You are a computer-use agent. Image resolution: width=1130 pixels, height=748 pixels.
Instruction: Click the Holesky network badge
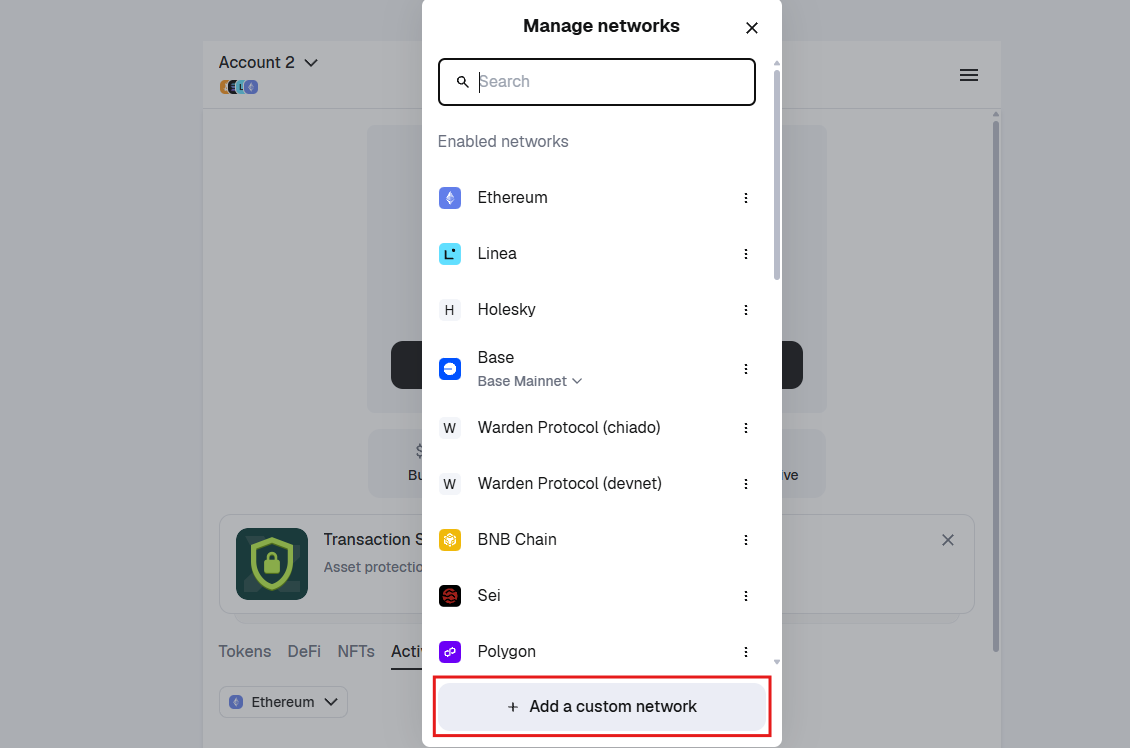[x=449, y=309]
